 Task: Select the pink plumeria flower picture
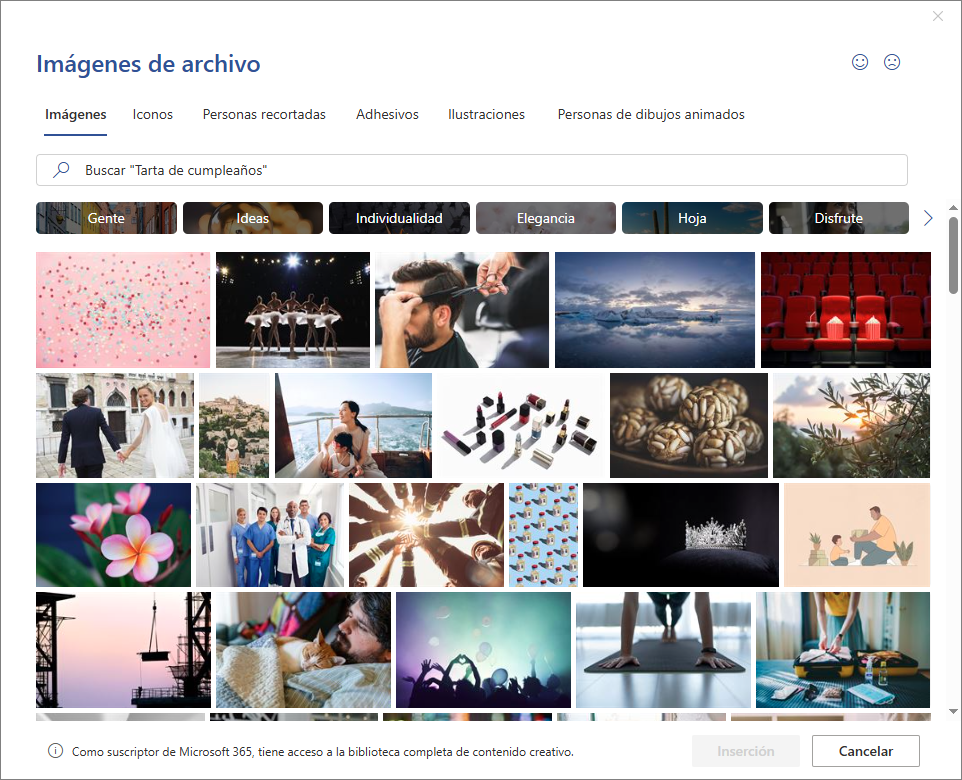pyautogui.click(x=113, y=535)
